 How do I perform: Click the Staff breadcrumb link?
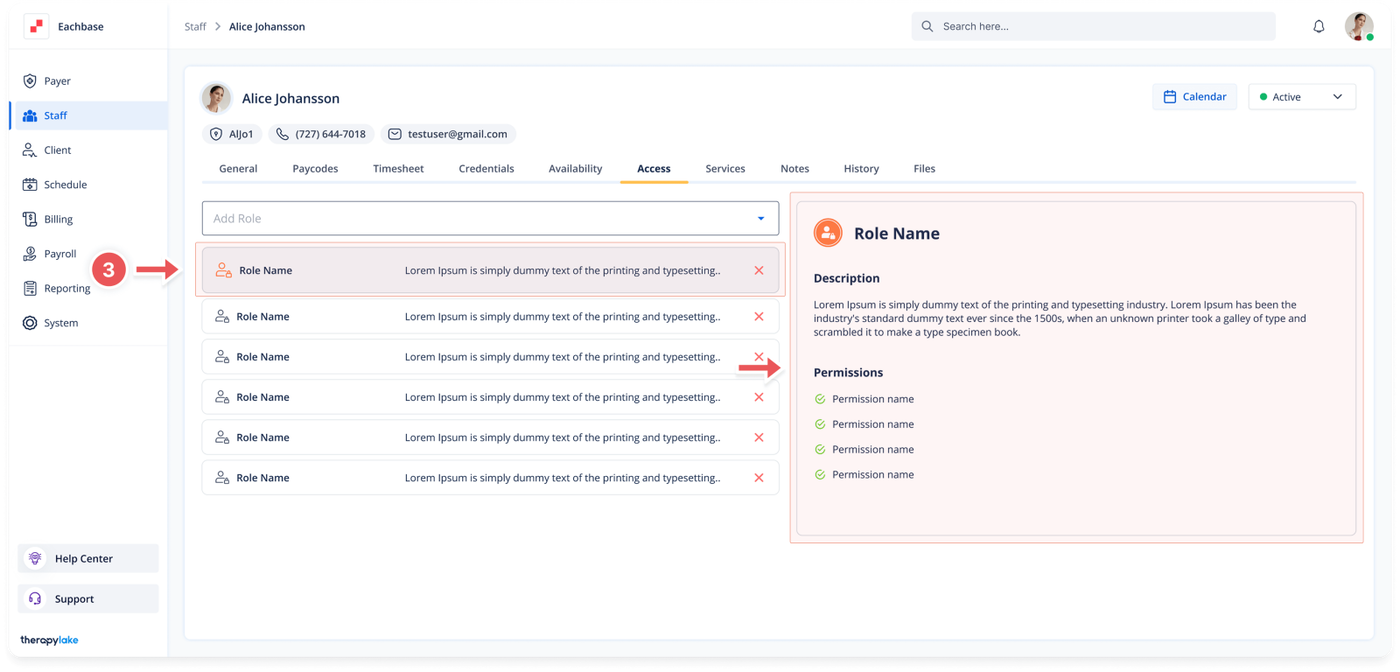point(195,27)
